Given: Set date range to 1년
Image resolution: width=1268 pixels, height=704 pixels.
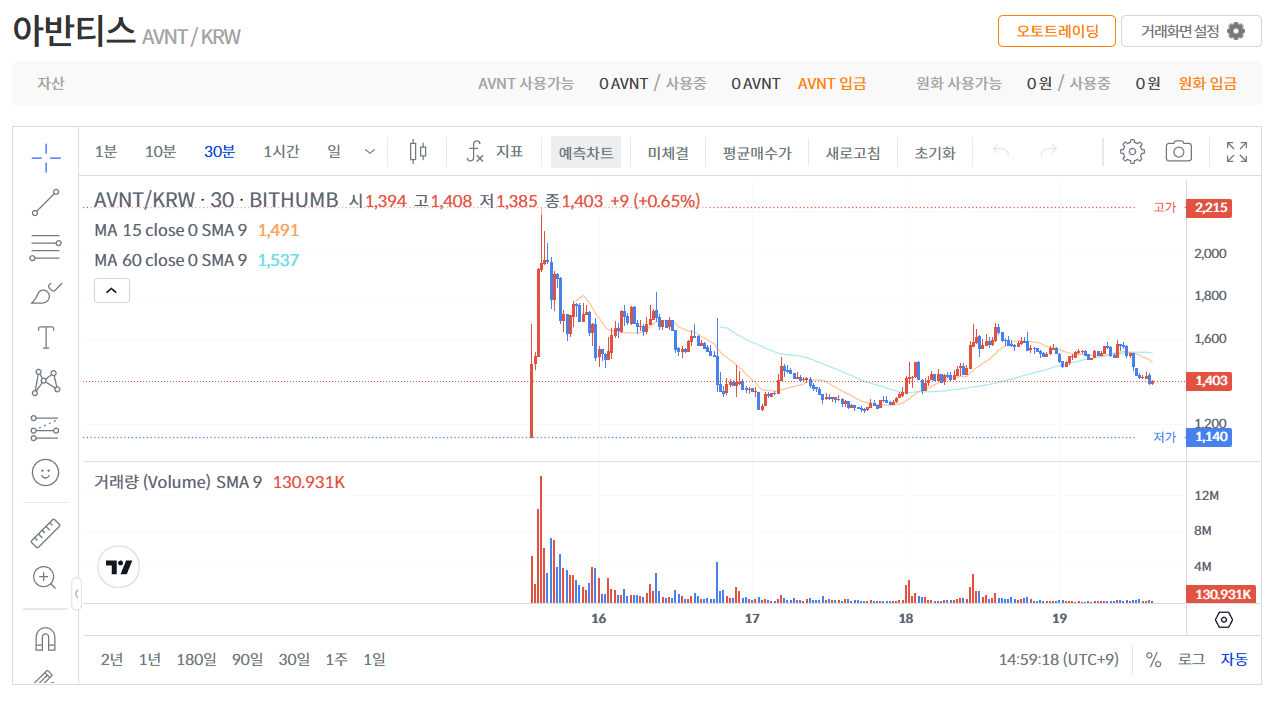Looking at the screenshot, I should [x=150, y=659].
